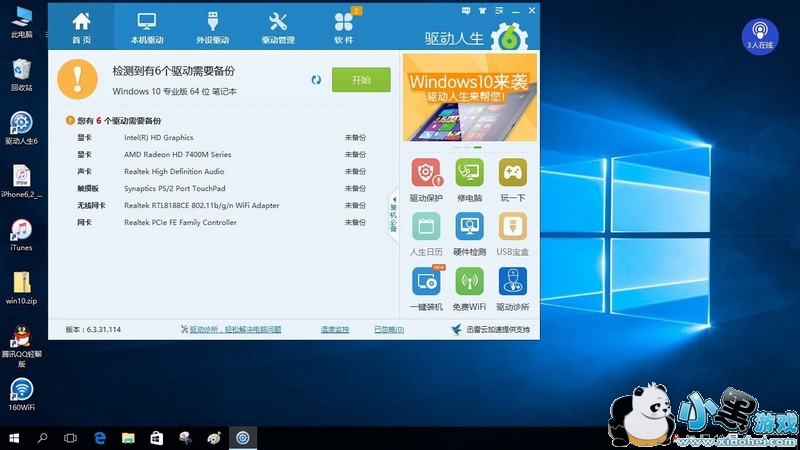Open File Explorer from the taskbar

pyautogui.click(x=128, y=438)
